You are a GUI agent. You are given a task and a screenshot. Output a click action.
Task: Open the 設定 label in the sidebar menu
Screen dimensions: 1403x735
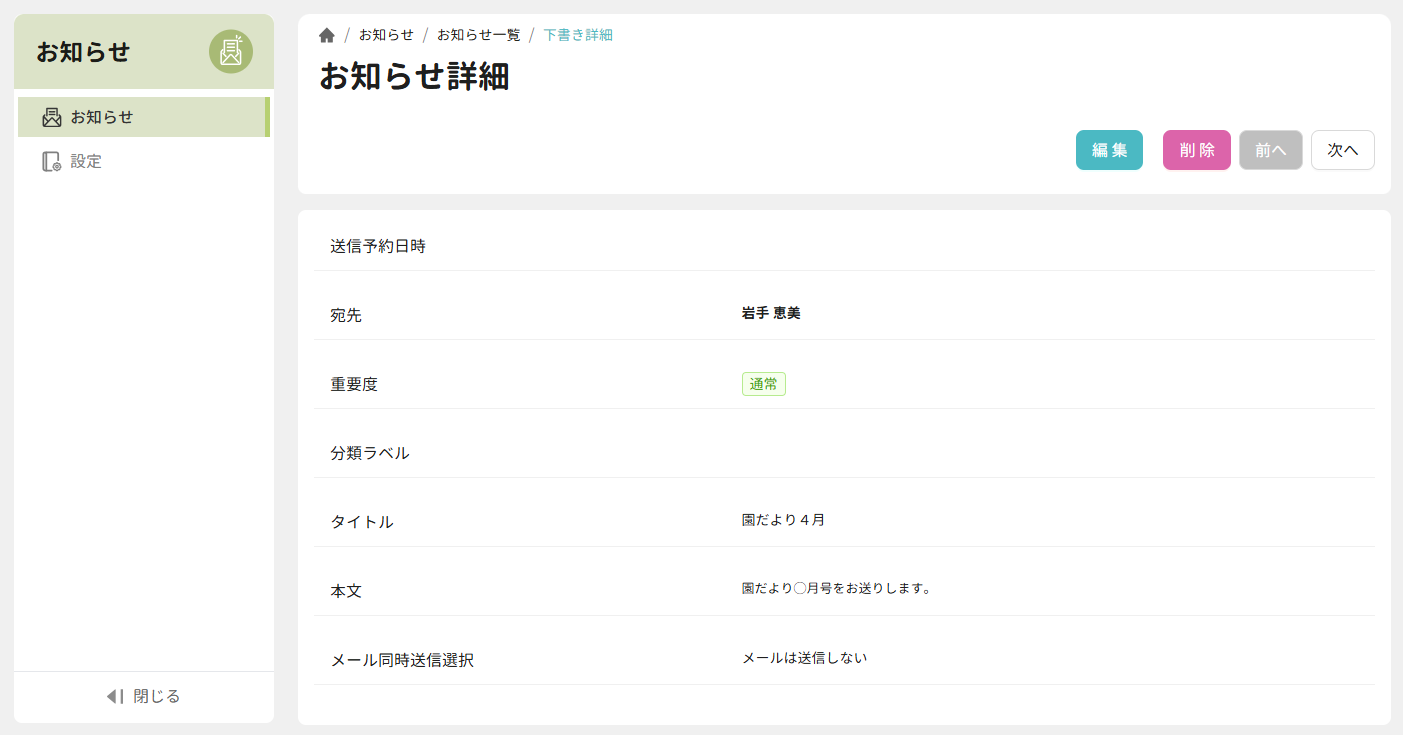click(86, 161)
